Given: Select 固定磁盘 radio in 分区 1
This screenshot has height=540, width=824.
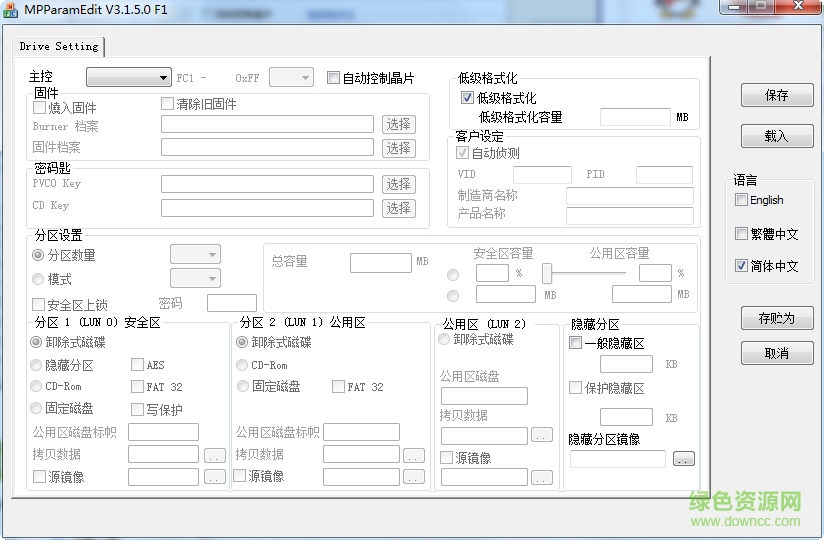Looking at the screenshot, I should click(36, 408).
